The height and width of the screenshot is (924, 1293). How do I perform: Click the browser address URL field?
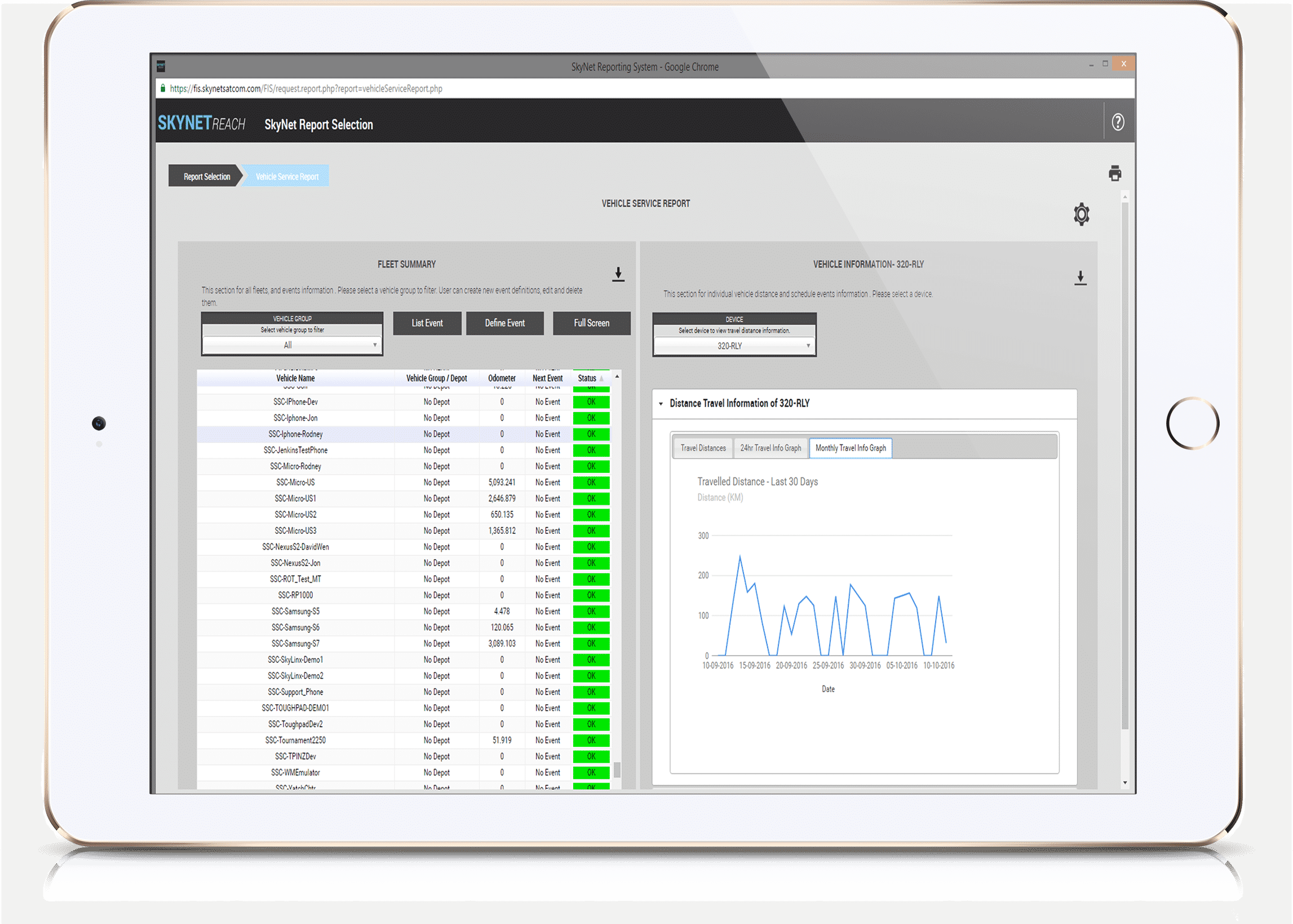tap(645, 88)
